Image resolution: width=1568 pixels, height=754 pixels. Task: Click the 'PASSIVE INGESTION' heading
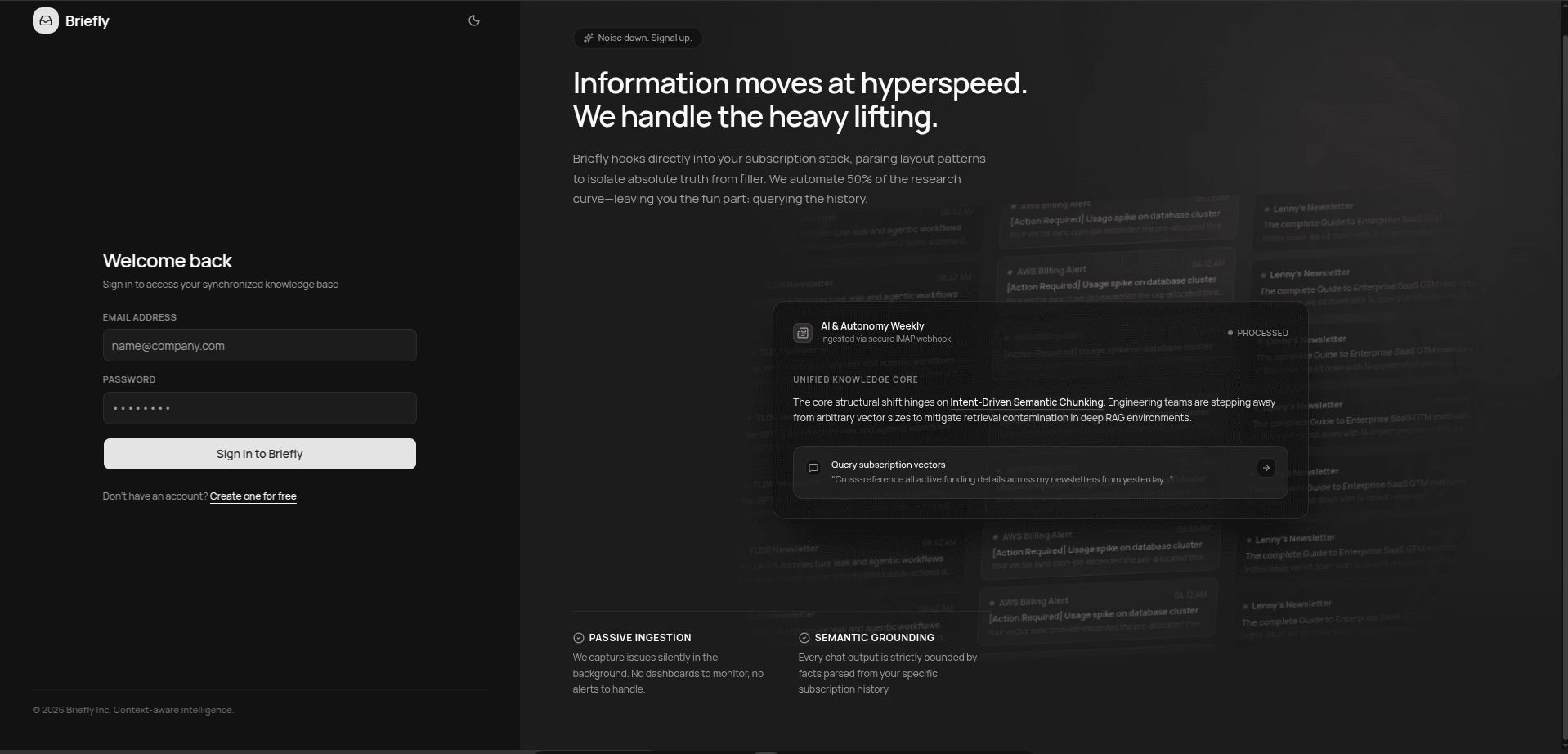pos(640,638)
